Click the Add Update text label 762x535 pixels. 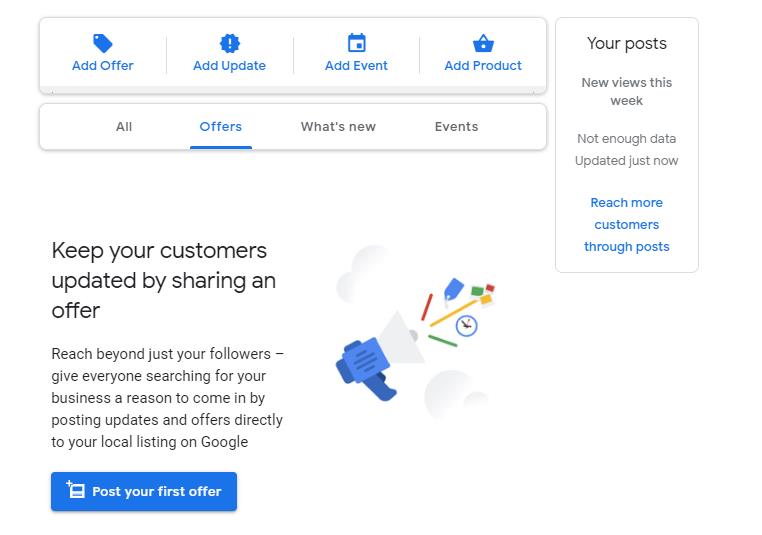(230, 66)
